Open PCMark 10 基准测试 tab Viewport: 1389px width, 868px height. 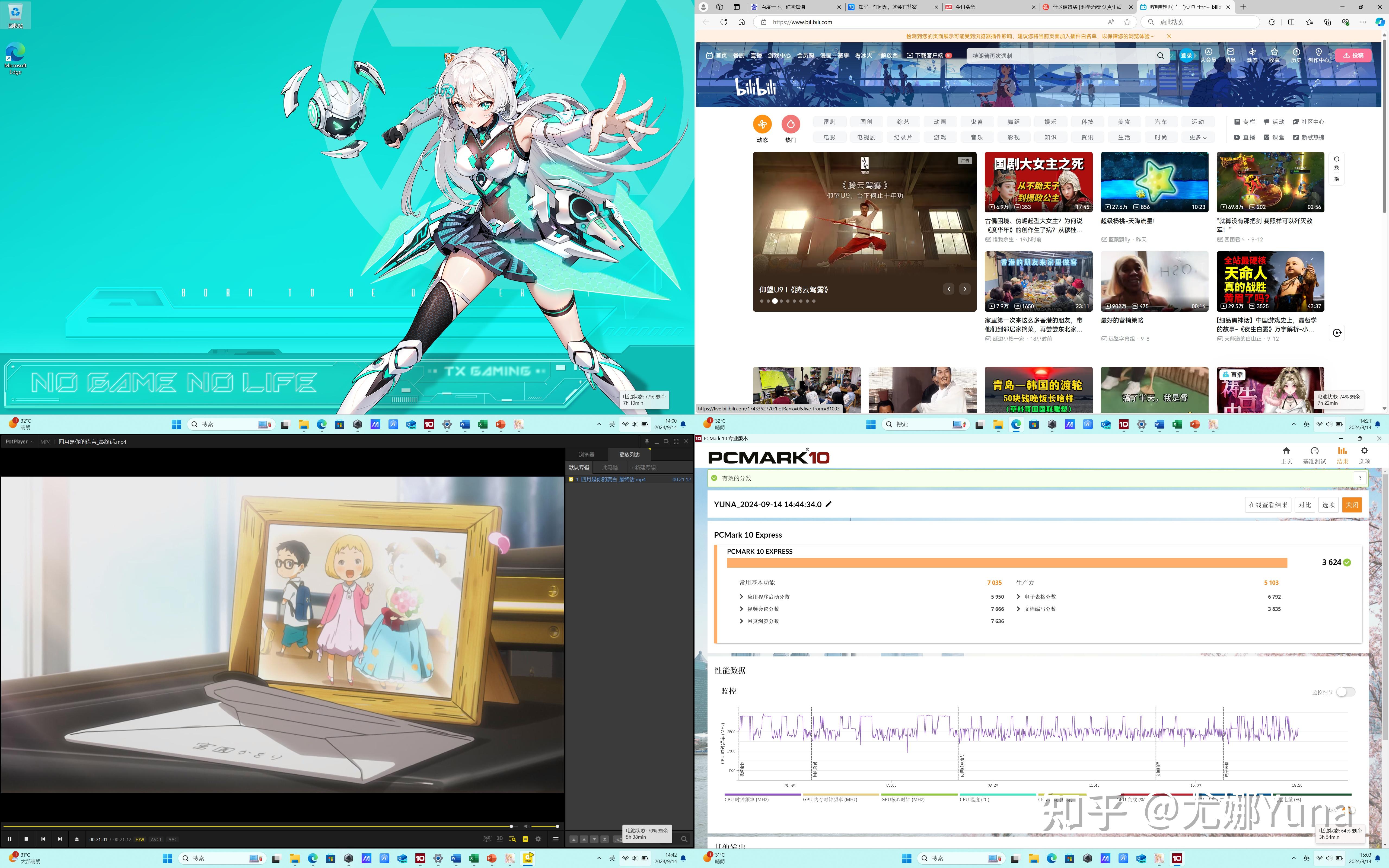(1314, 455)
